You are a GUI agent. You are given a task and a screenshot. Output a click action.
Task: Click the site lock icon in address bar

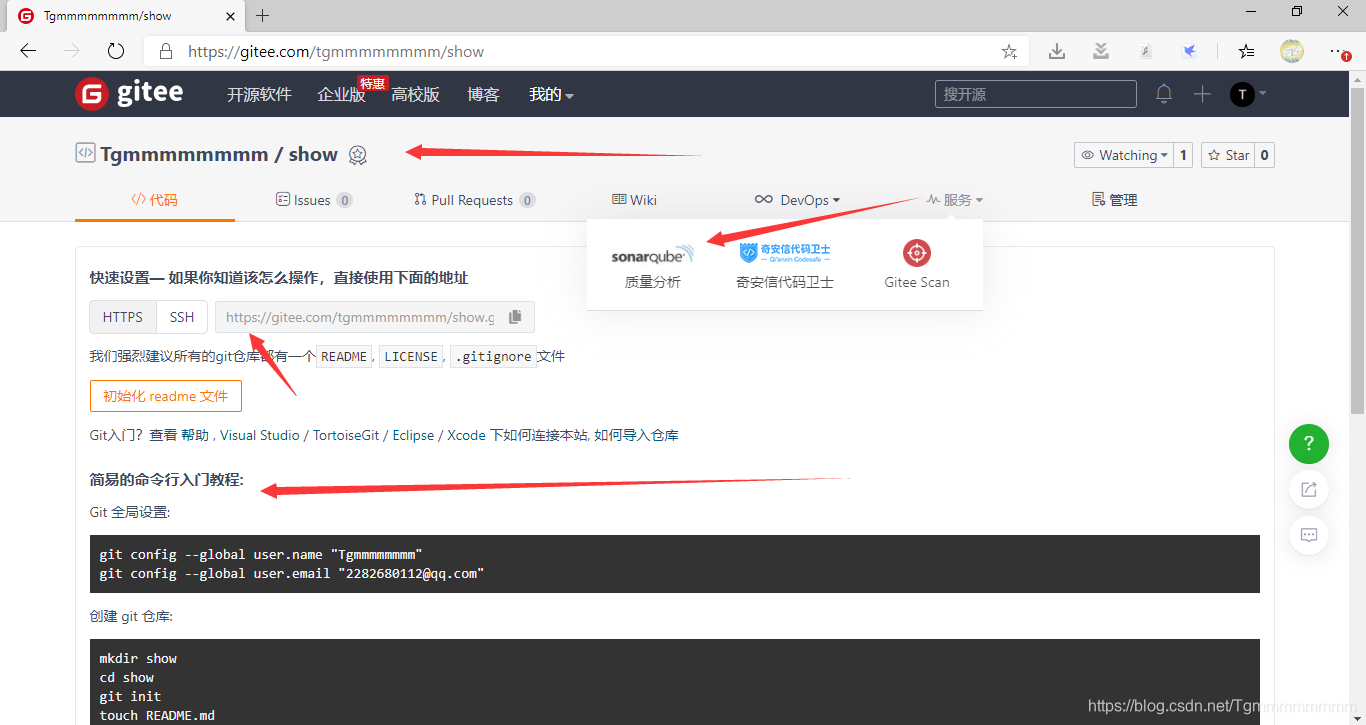click(166, 51)
